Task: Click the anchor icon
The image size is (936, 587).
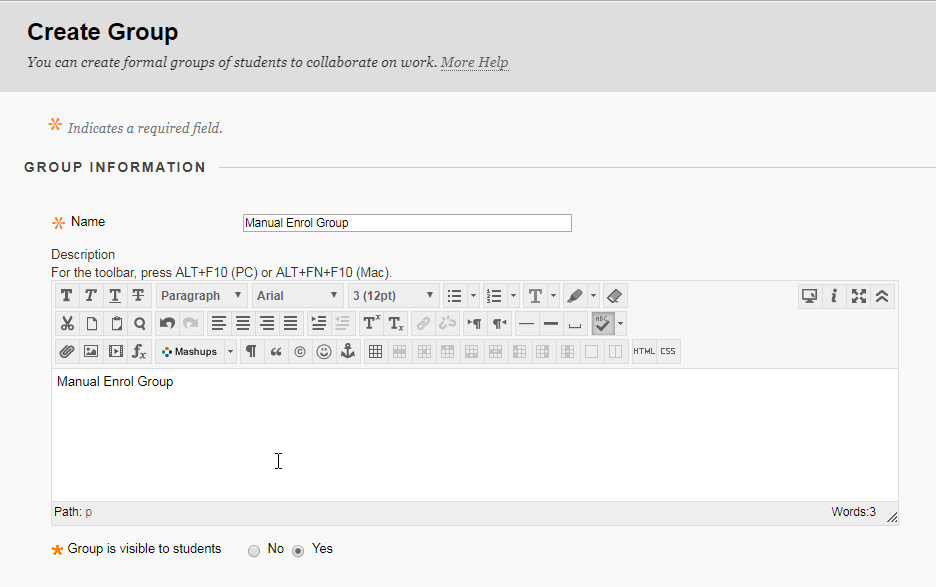Action: tap(348, 352)
